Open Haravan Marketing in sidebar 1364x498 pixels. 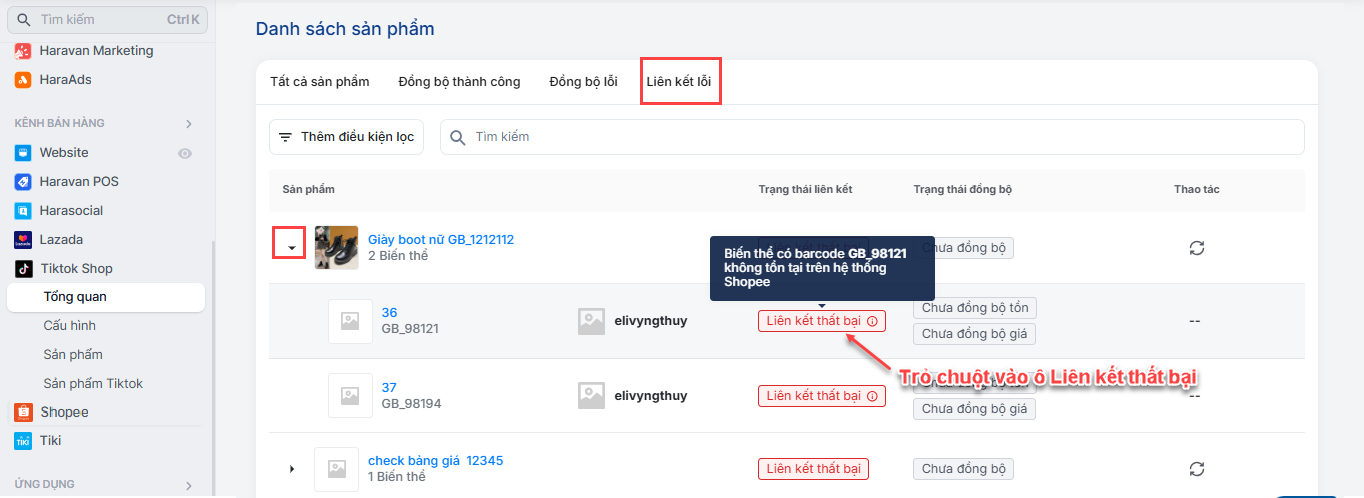[x=96, y=51]
